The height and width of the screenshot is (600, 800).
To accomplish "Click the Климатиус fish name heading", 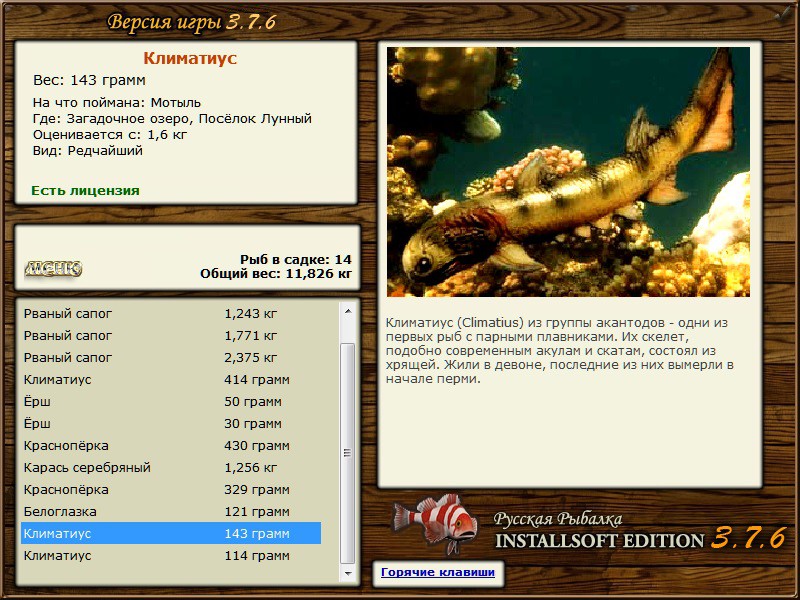I will point(190,58).
